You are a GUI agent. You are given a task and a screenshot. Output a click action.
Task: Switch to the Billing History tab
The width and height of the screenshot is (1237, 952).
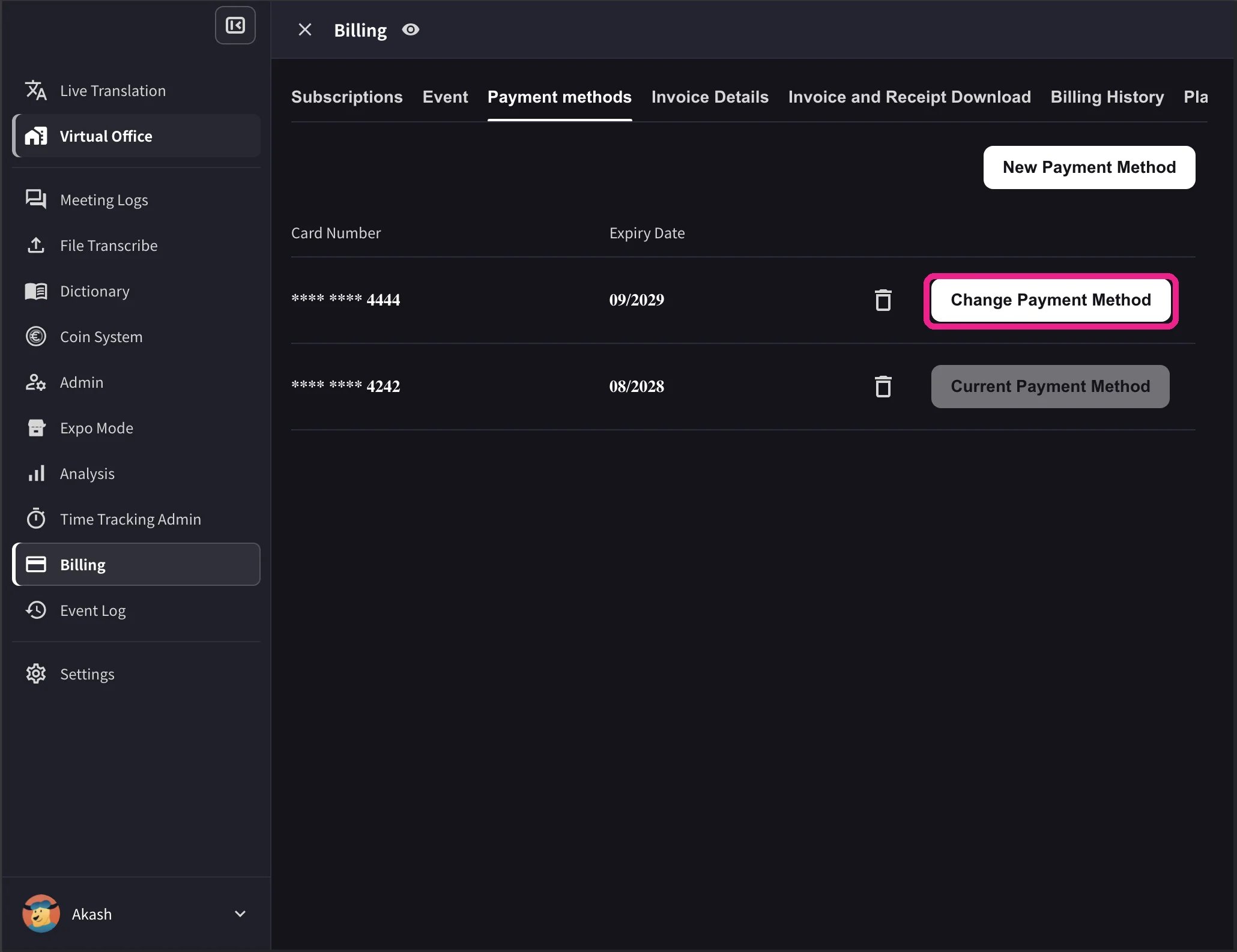point(1107,97)
